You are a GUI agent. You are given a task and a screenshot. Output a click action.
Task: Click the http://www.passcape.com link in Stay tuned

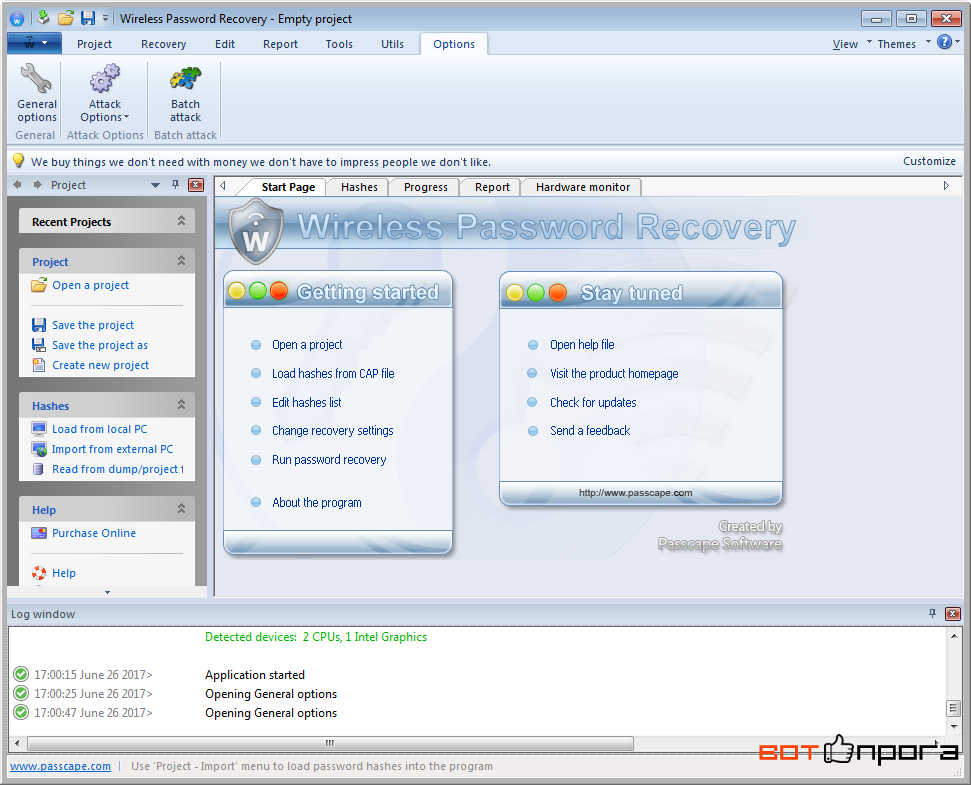tap(635, 493)
